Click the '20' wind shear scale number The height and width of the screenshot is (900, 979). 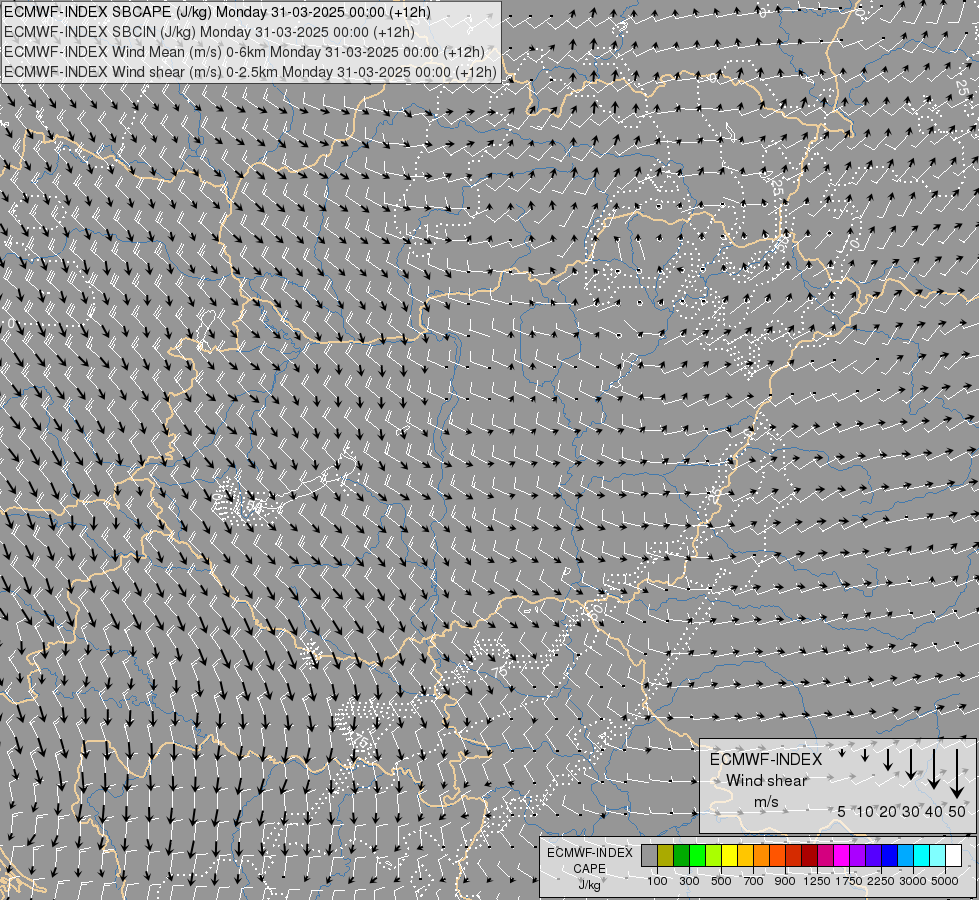(888, 811)
